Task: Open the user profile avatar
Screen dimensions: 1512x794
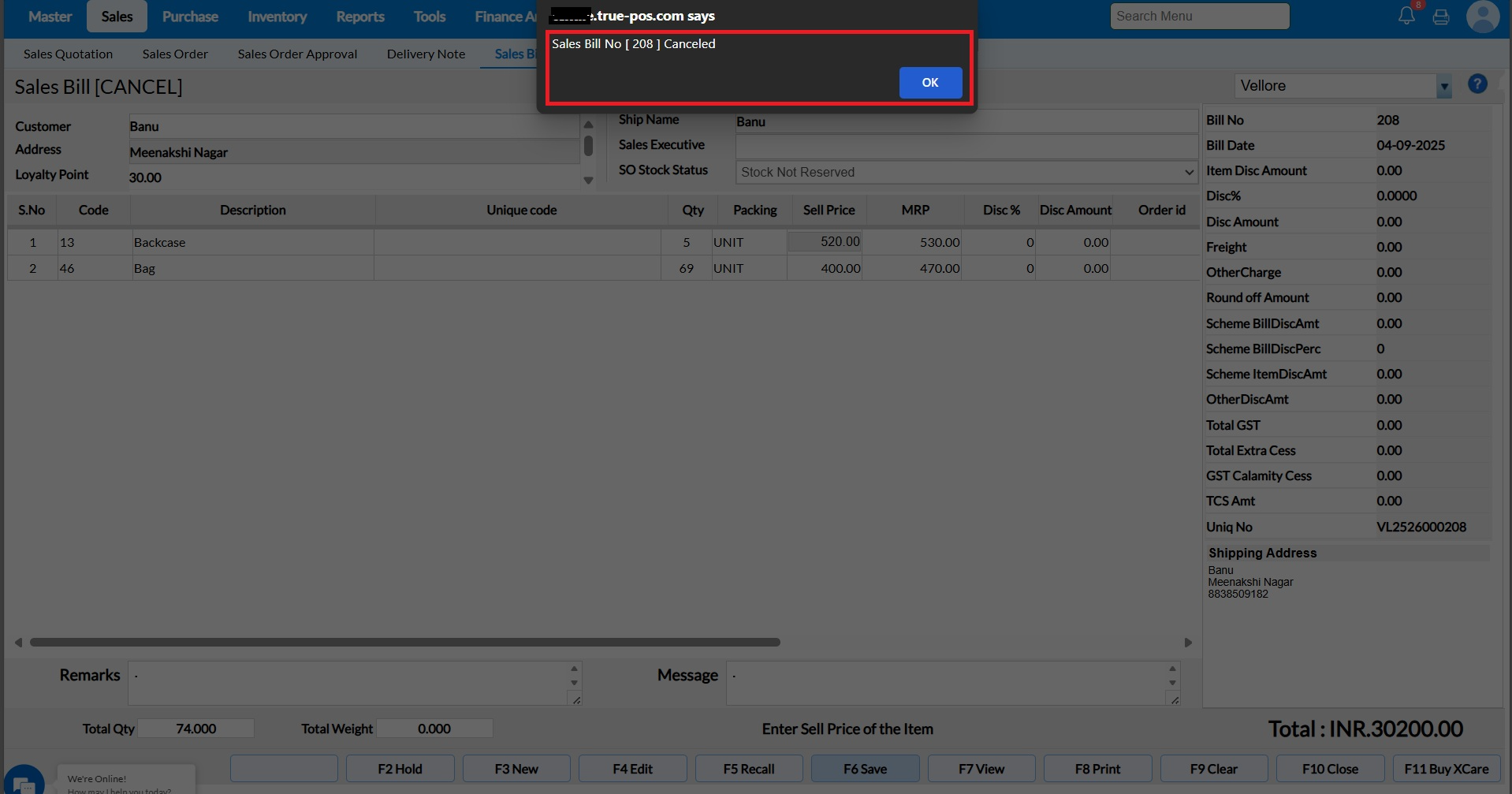Action: click(1483, 17)
